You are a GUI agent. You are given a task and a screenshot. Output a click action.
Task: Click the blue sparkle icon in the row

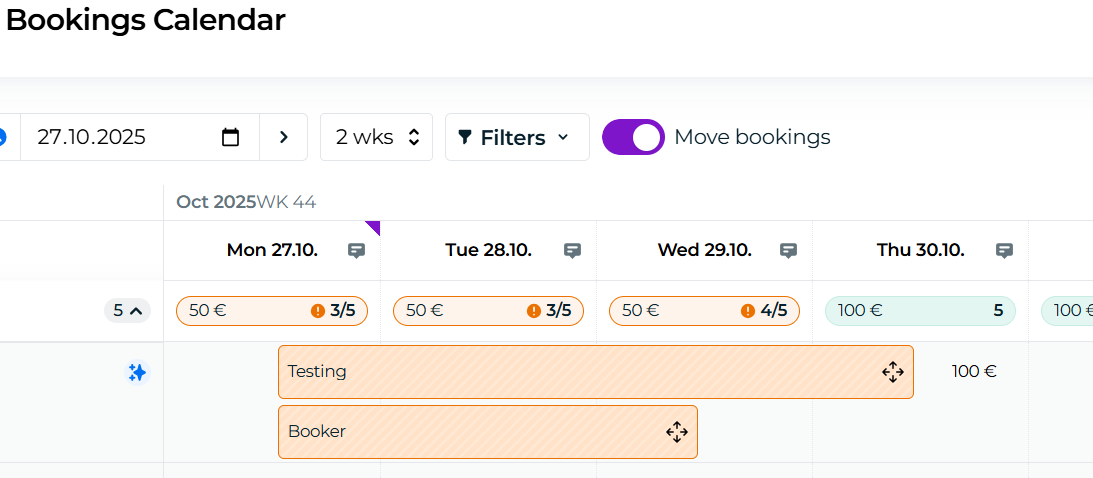(x=137, y=372)
